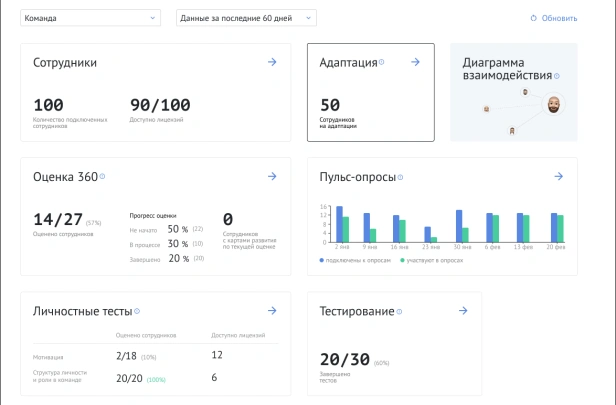Toggle the участвуют в опросах legend series
Screen dimensions: 616x405
pos(431,260)
